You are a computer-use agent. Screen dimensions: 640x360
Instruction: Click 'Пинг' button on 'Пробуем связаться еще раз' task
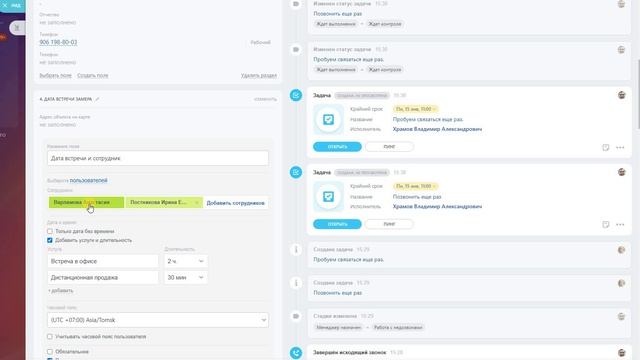pos(389,147)
